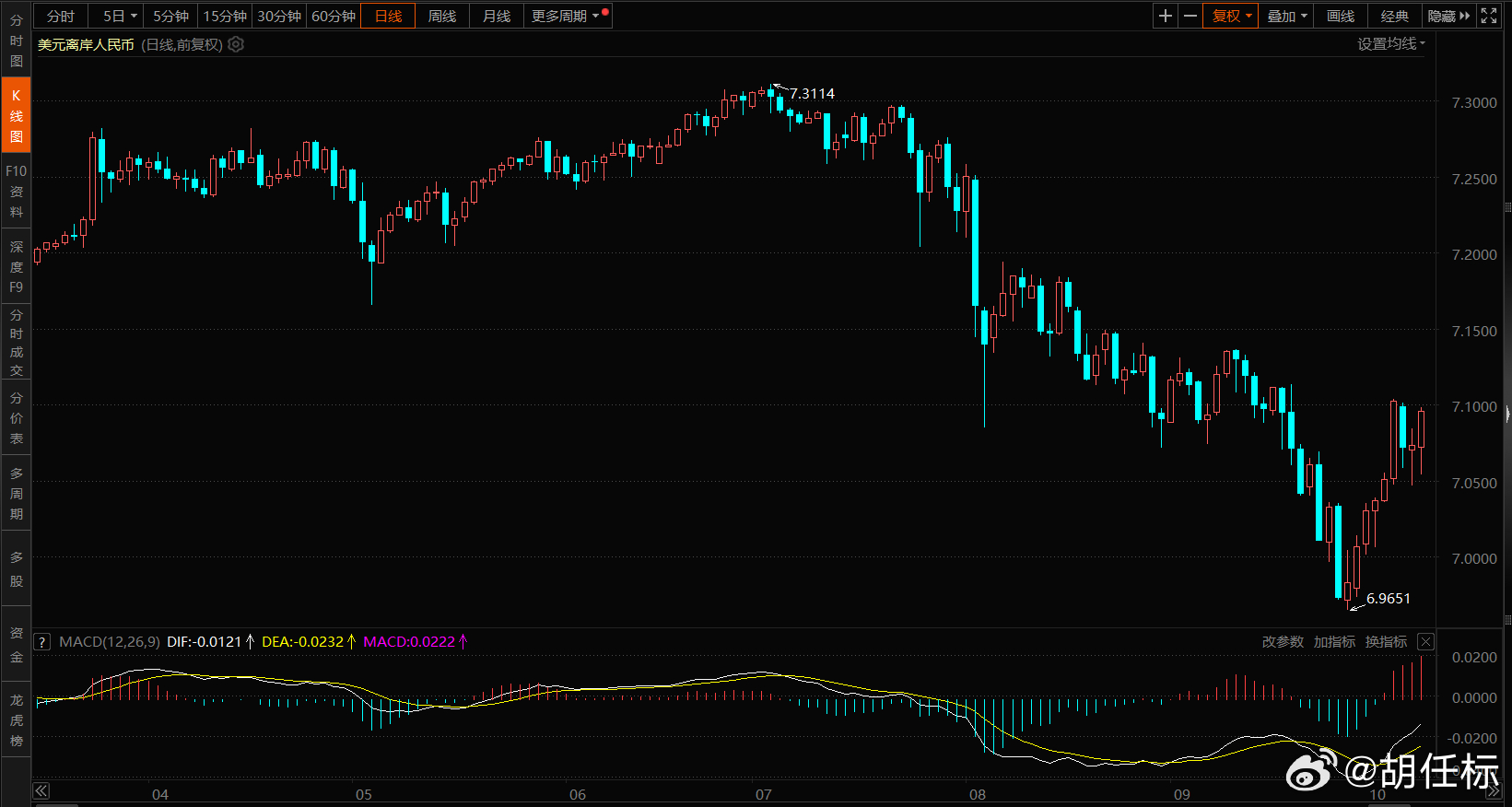Viewport: 1512px width, 807px height.
Task: Open 多股 sidebar item
Action: [16, 569]
